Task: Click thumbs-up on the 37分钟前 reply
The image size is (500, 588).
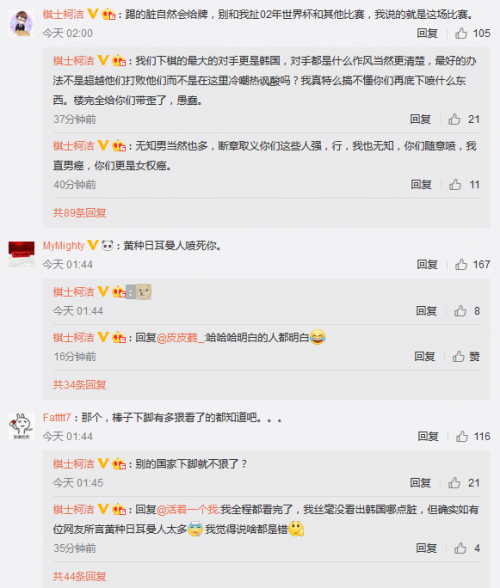Action: click(x=454, y=120)
